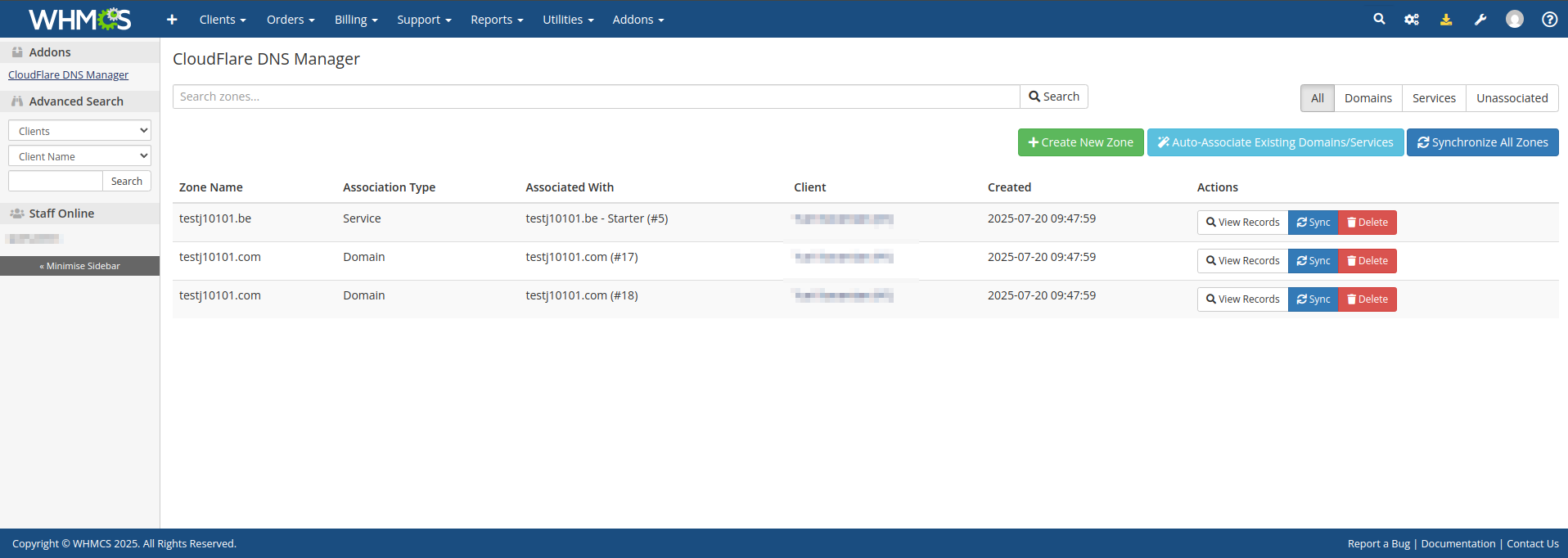Expand the Reports menu

pos(497,20)
